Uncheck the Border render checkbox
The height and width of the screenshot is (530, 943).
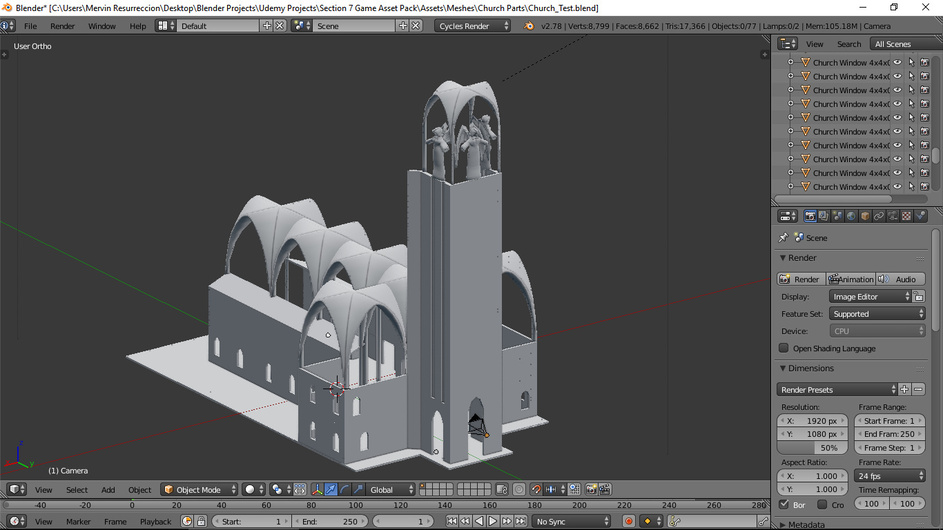pos(784,505)
